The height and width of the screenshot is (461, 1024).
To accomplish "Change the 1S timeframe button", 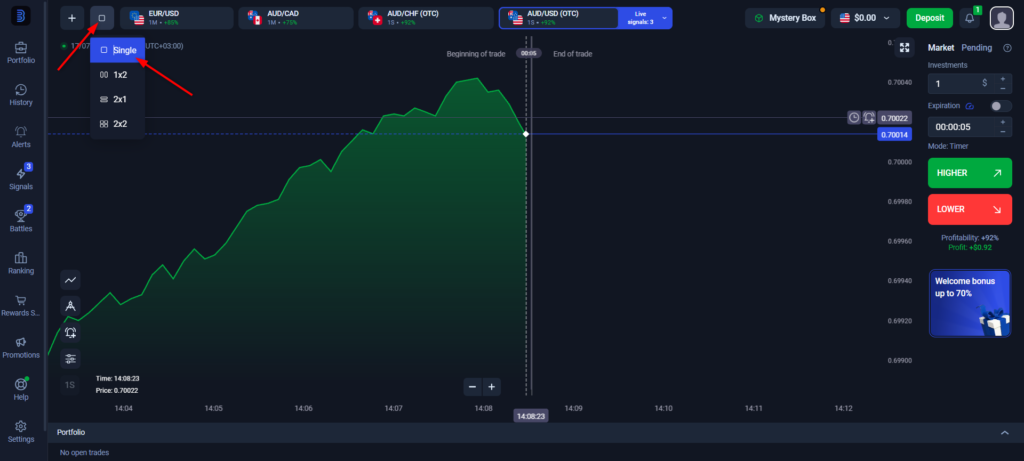I will coord(70,385).
